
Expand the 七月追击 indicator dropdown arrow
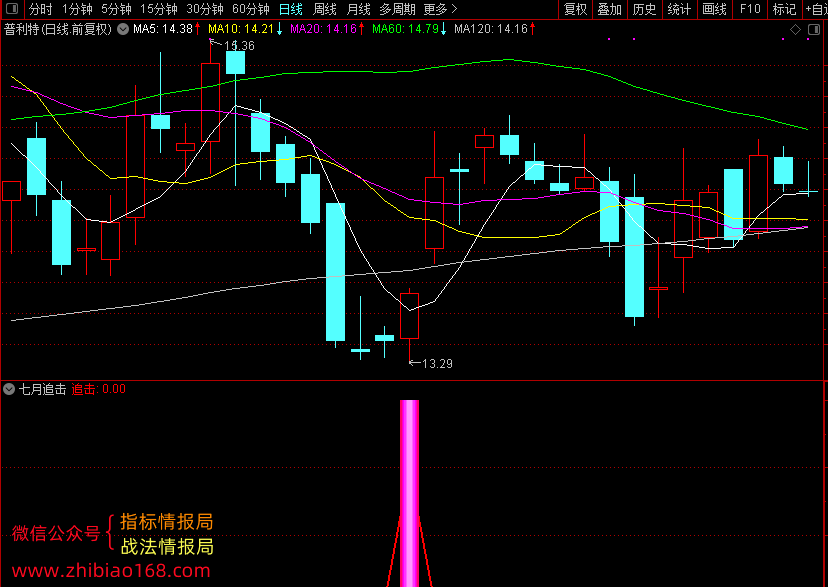coord(9,390)
